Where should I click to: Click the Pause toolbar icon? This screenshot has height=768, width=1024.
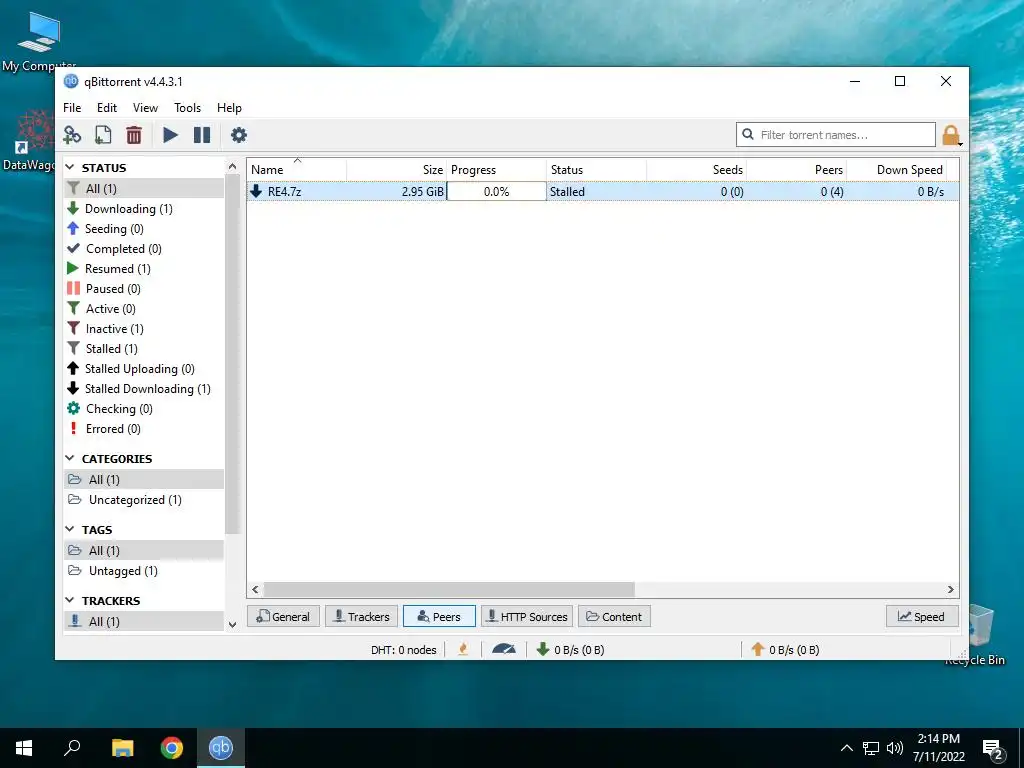pos(202,135)
